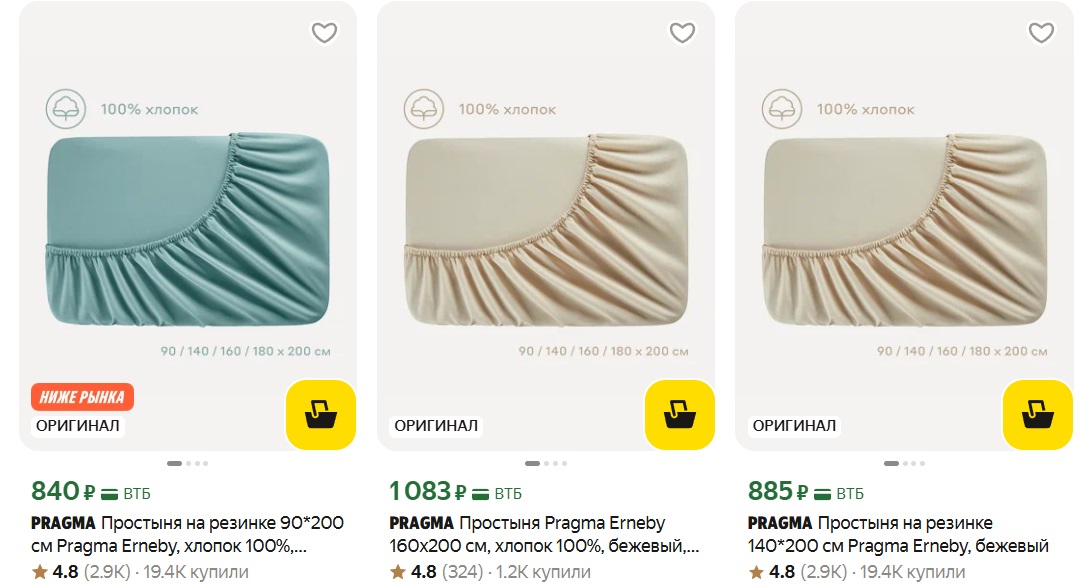This screenshot has width=1082, height=586.
Task: Toggle wishlist heart on 160x200 beige sheet
Action: click(682, 33)
